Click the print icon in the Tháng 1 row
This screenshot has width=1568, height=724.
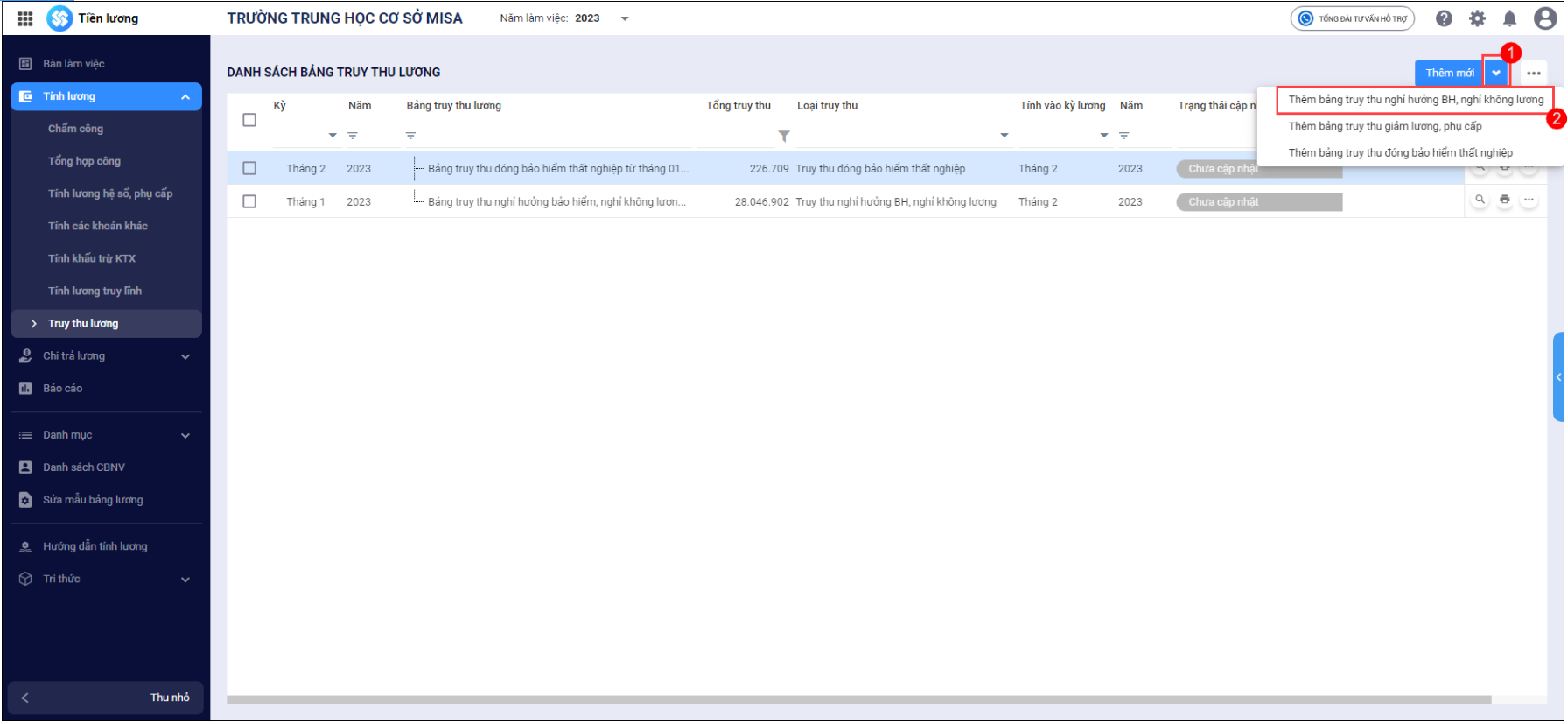1505,200
